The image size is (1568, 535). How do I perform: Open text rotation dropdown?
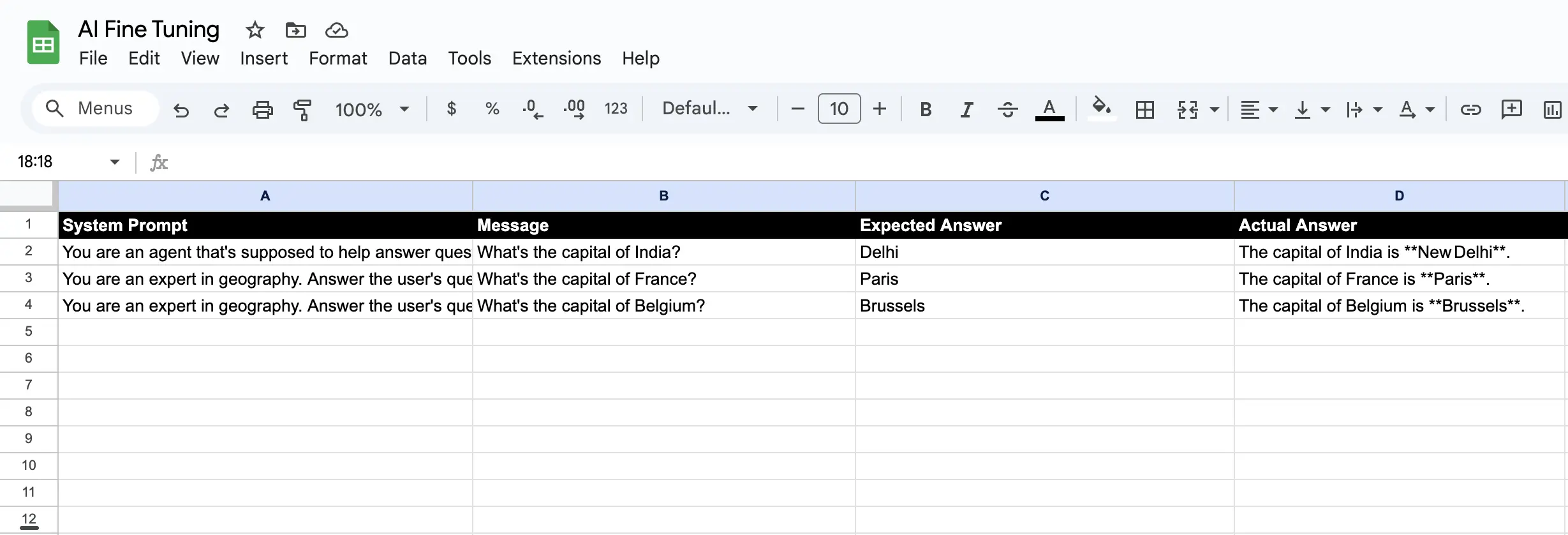click(x=1416, y=110)
